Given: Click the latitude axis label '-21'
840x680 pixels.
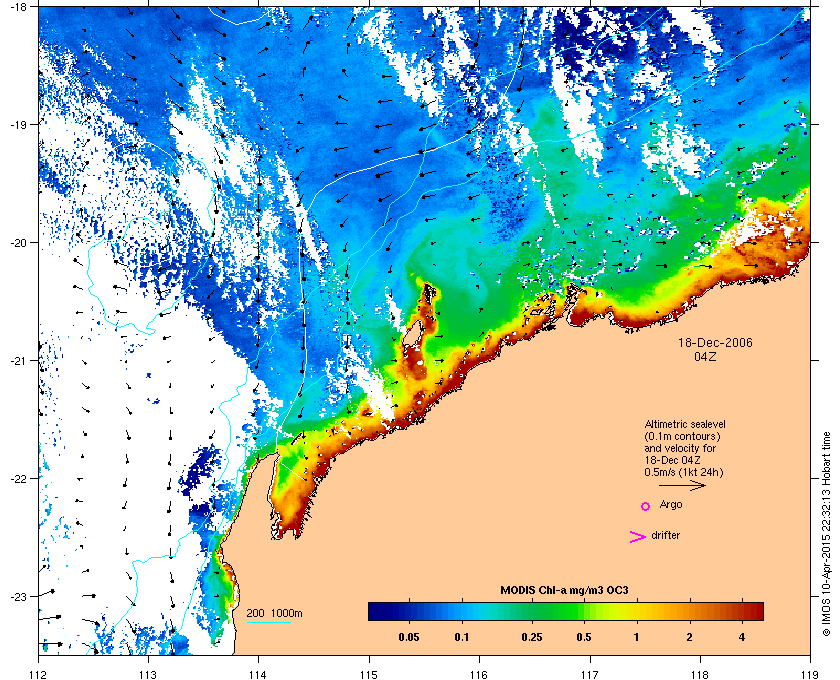Looking at the screenshot, I should 19,361.
